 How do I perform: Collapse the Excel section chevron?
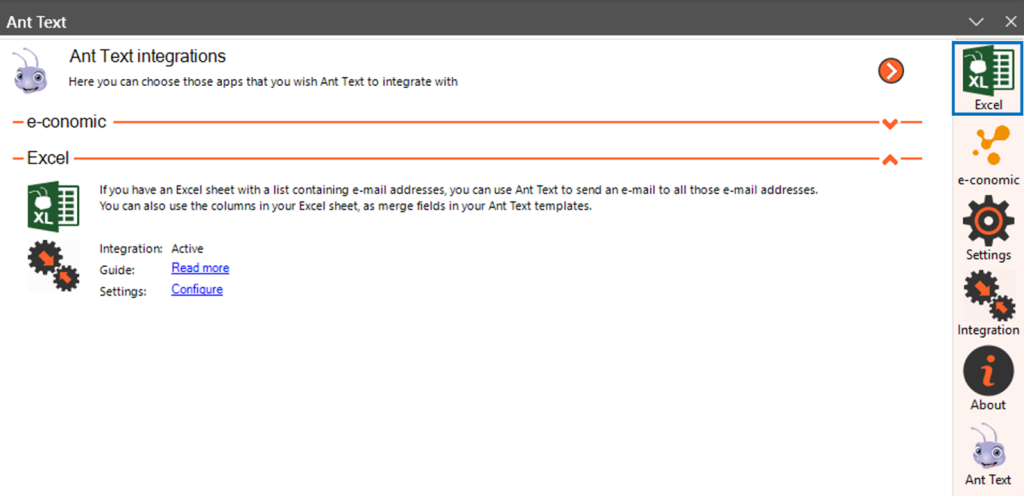click(890, 159)
